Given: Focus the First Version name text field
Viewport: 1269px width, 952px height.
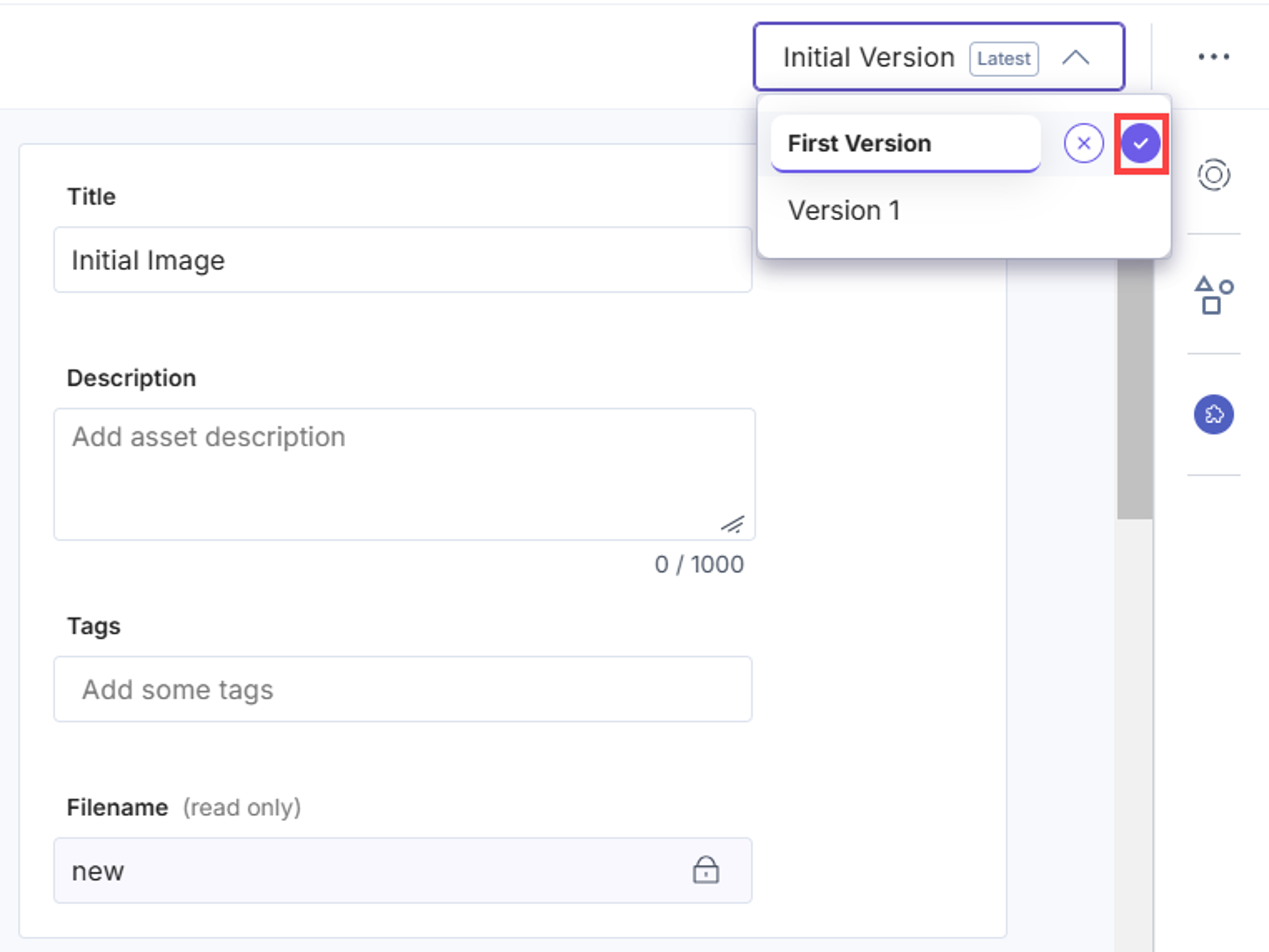Looking at the screenshot, I should point(905,143).
